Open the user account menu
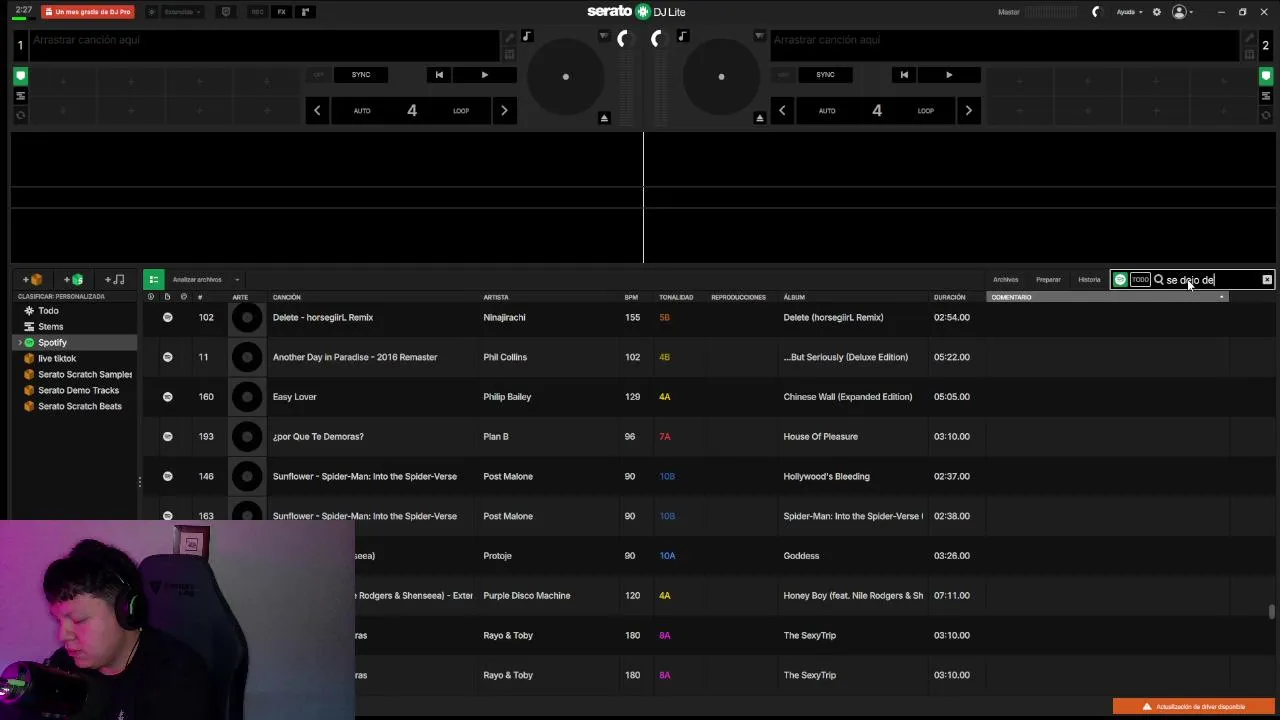The height and width of the screenshot is (720, 1280). pyautogui.click(x=1183, y=12)
